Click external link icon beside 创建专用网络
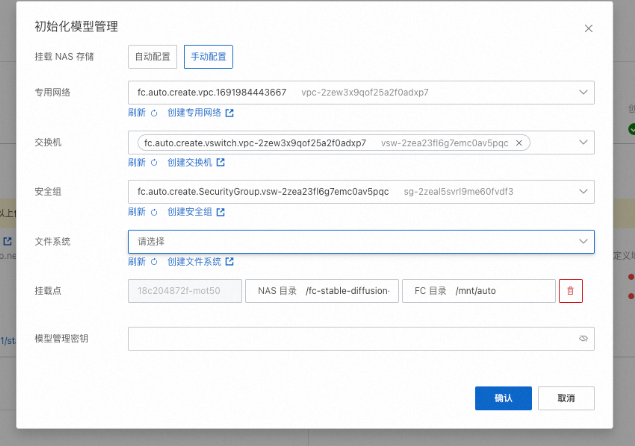Viewport: 635px width, 446px height. pos(230,113)
